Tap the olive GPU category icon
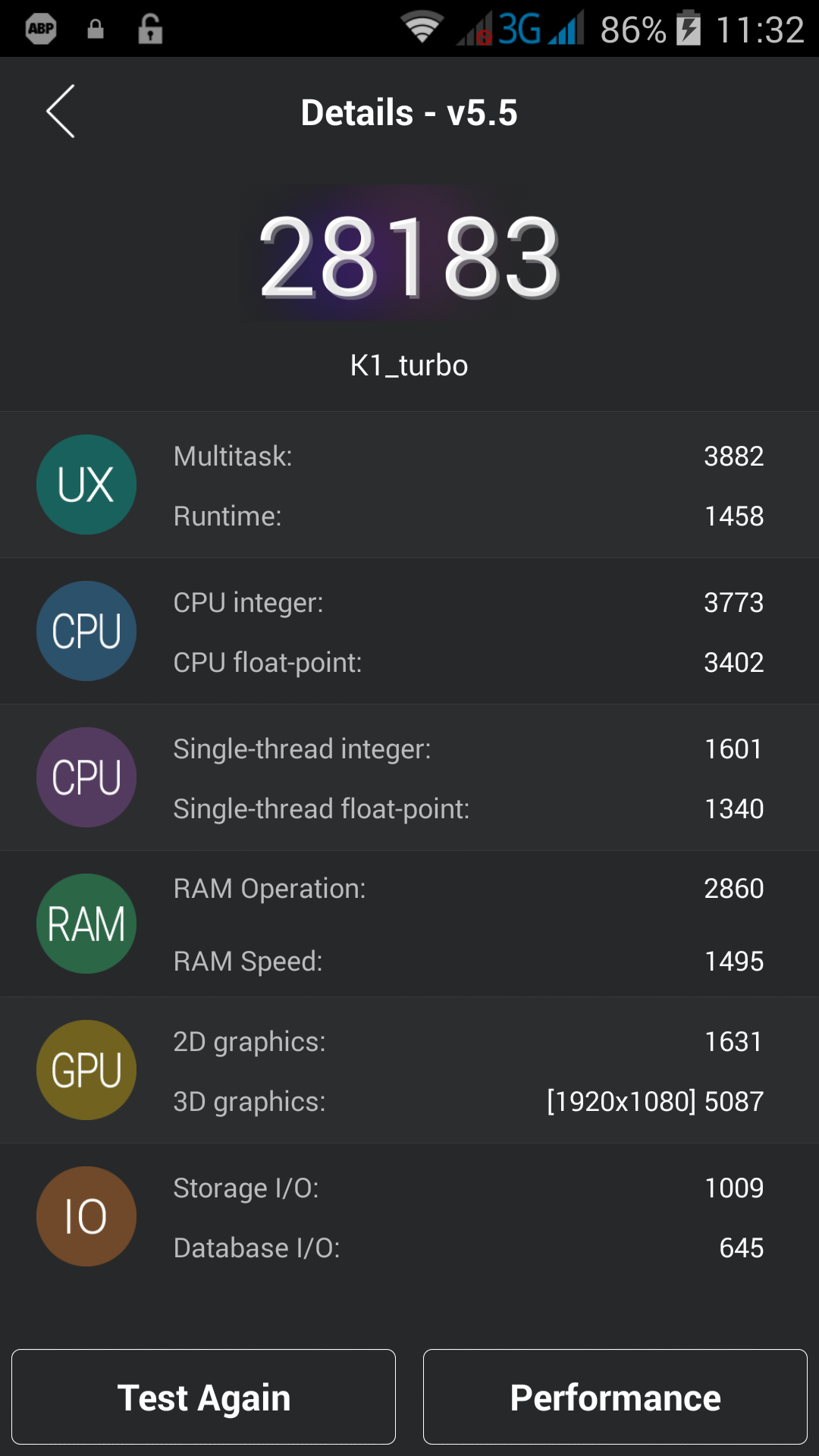Image resolution: width=819 pixels, height=1456 pixels. (x=86, y=1070)
